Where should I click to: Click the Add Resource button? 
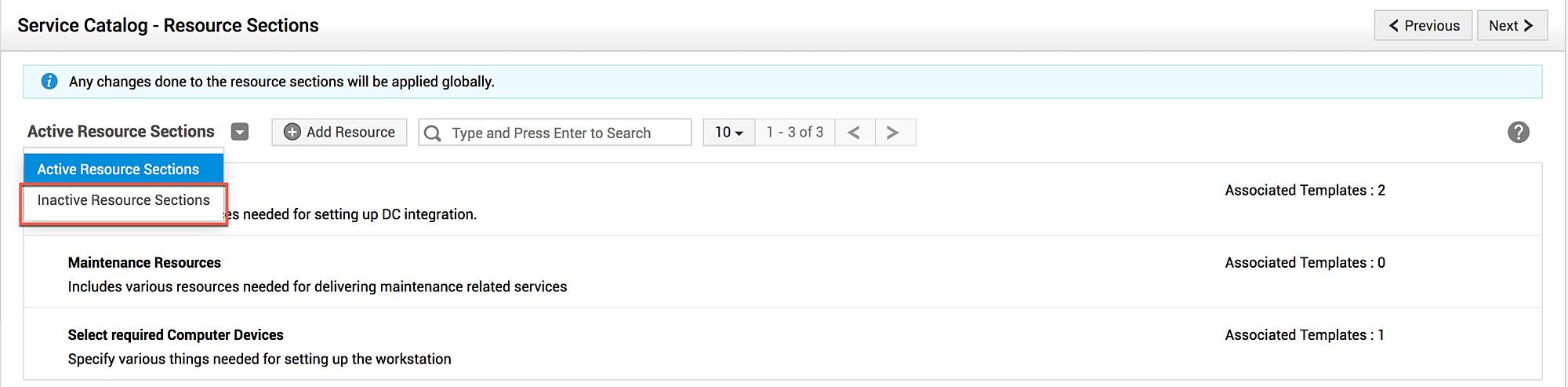point(339,132)
